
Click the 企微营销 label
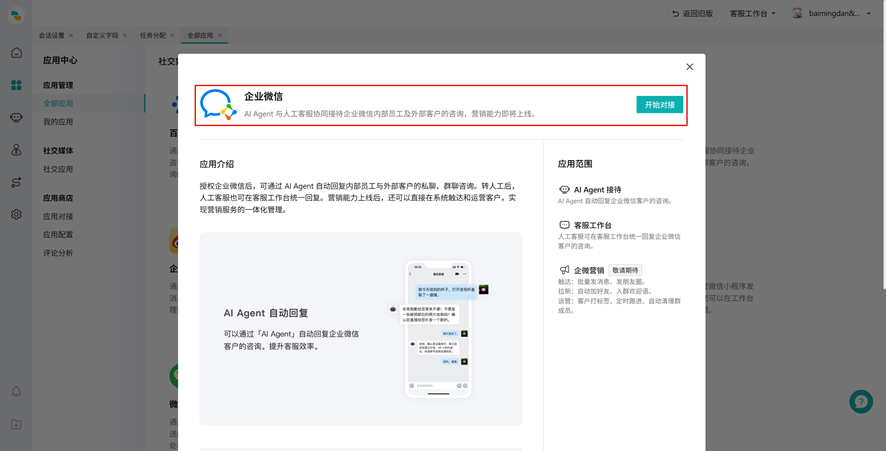click(x=589, y=270)
